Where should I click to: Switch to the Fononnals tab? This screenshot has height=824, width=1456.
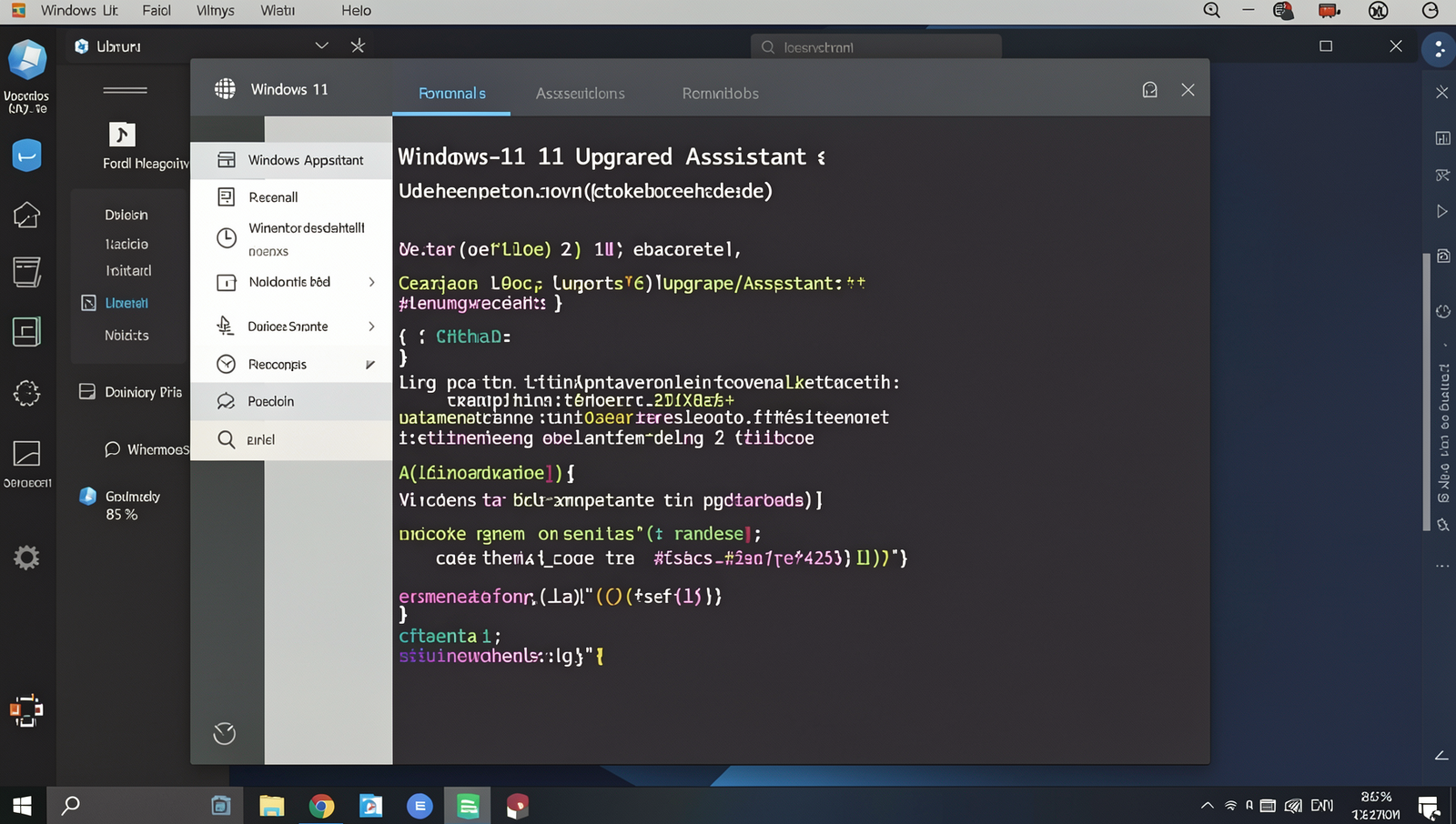(x=451, y=93)
